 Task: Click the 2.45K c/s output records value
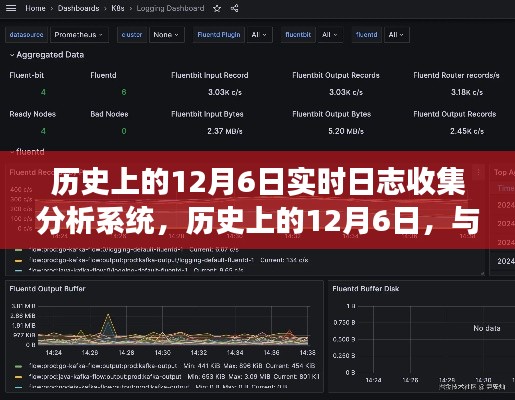467,131
